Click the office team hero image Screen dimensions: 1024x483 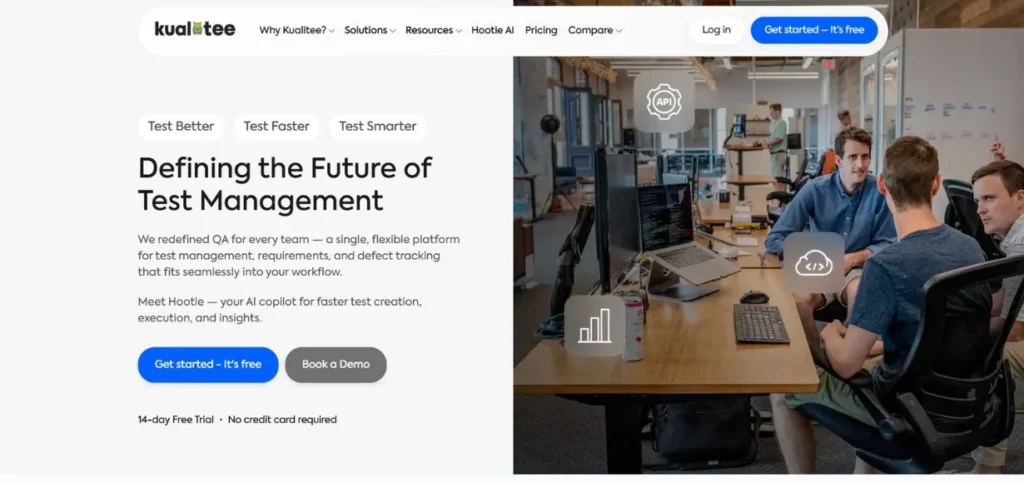768,261
